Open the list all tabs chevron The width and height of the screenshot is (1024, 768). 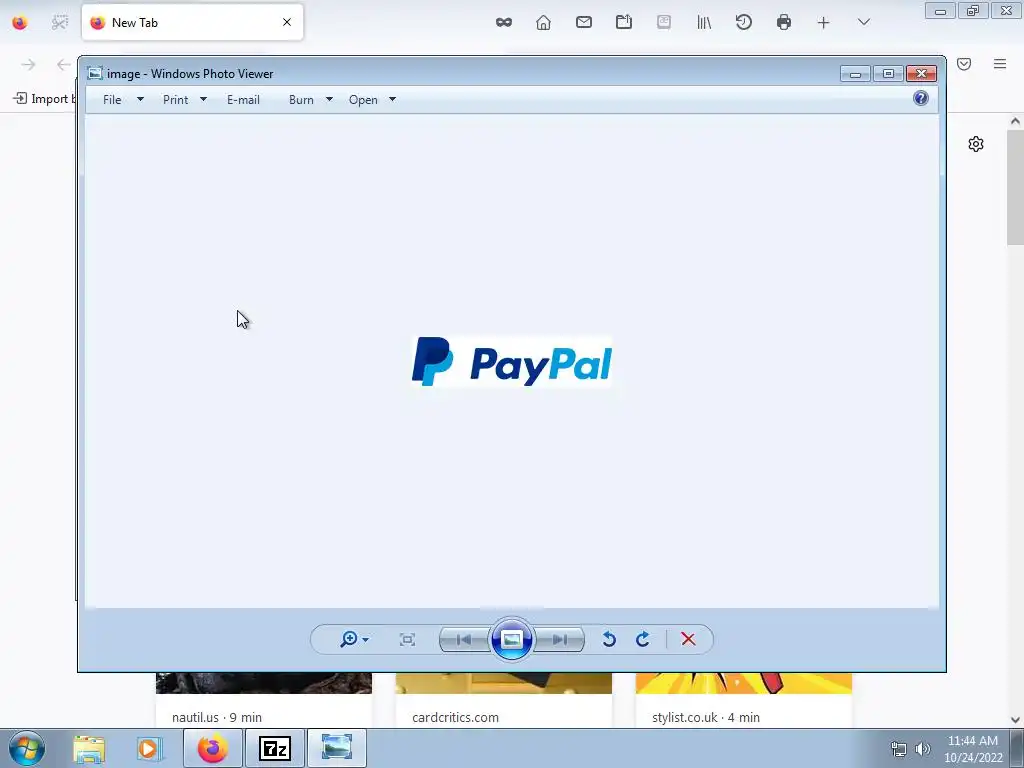863,22
